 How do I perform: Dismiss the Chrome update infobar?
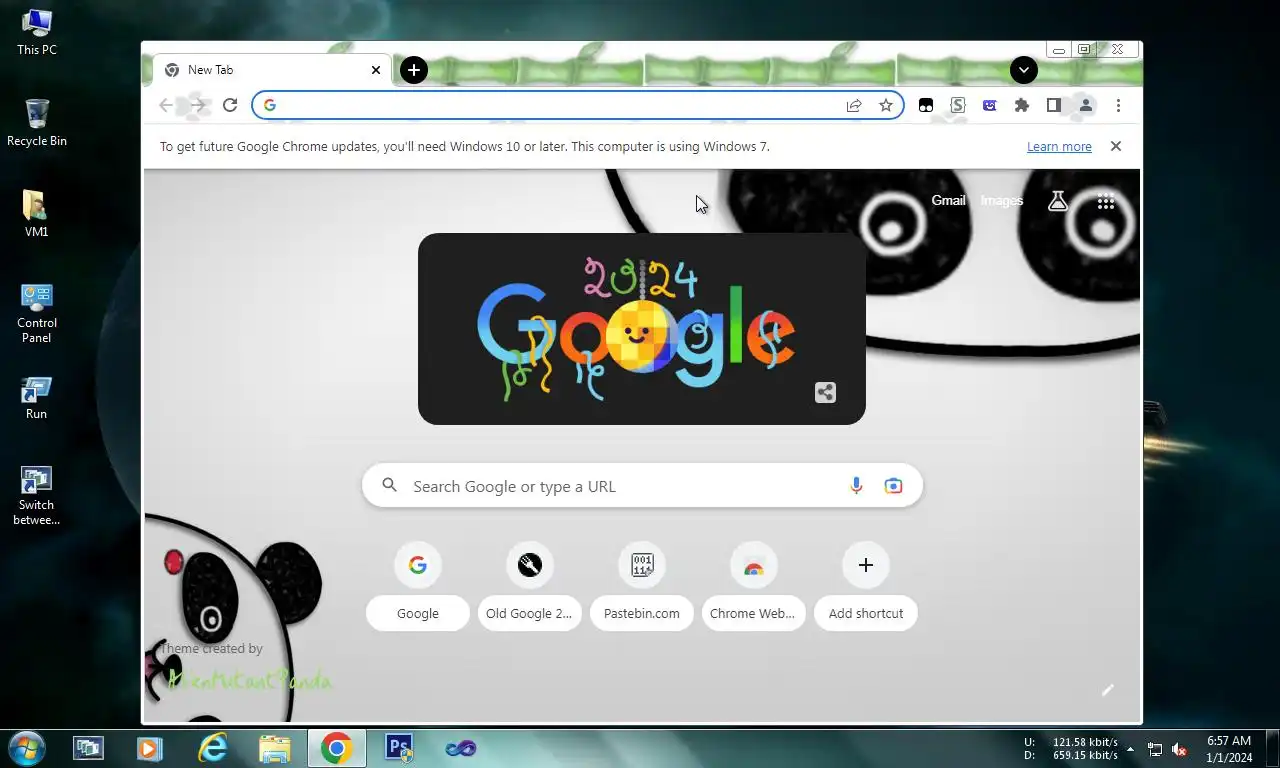1116,146
